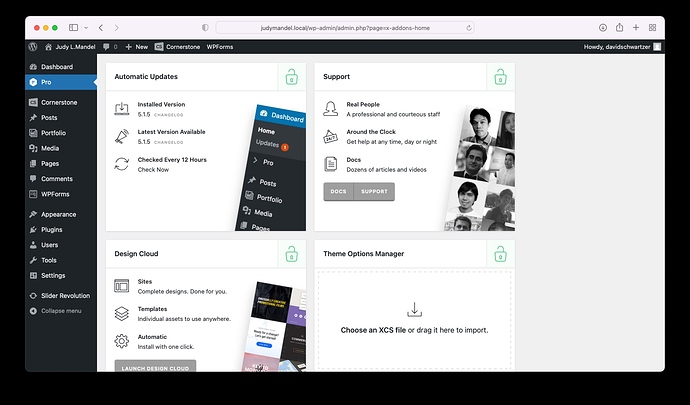Click the Support staff photo collage
This screenshot has height=405, width=690.
point(480,169)
